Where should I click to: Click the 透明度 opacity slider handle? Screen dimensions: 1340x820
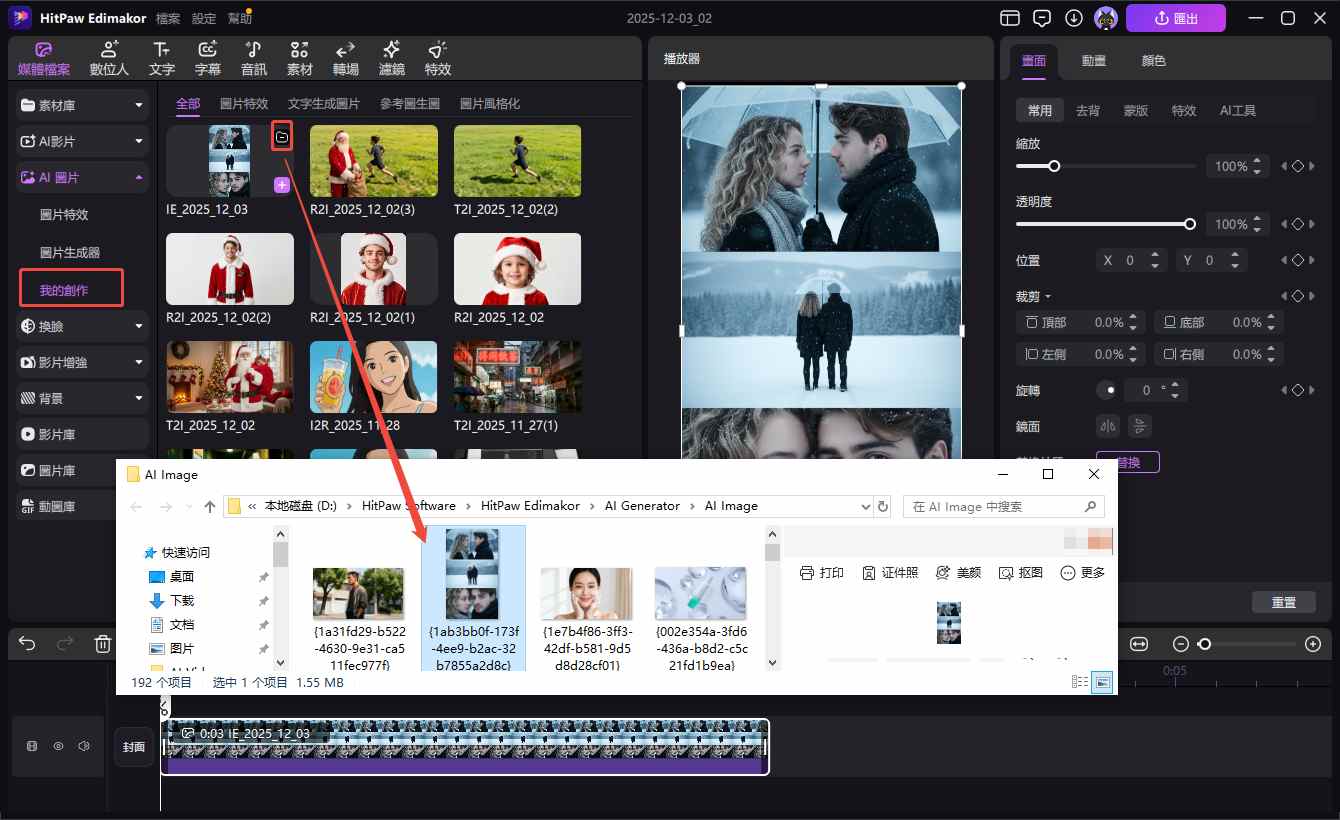[x=1190, y=224]
